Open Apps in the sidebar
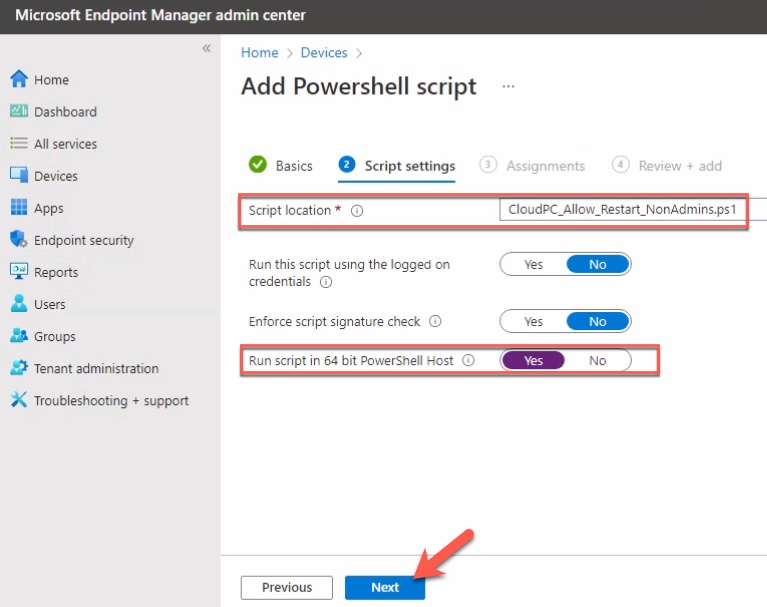Viewport: 767px width, 607px height. click(x=48, y=208)
